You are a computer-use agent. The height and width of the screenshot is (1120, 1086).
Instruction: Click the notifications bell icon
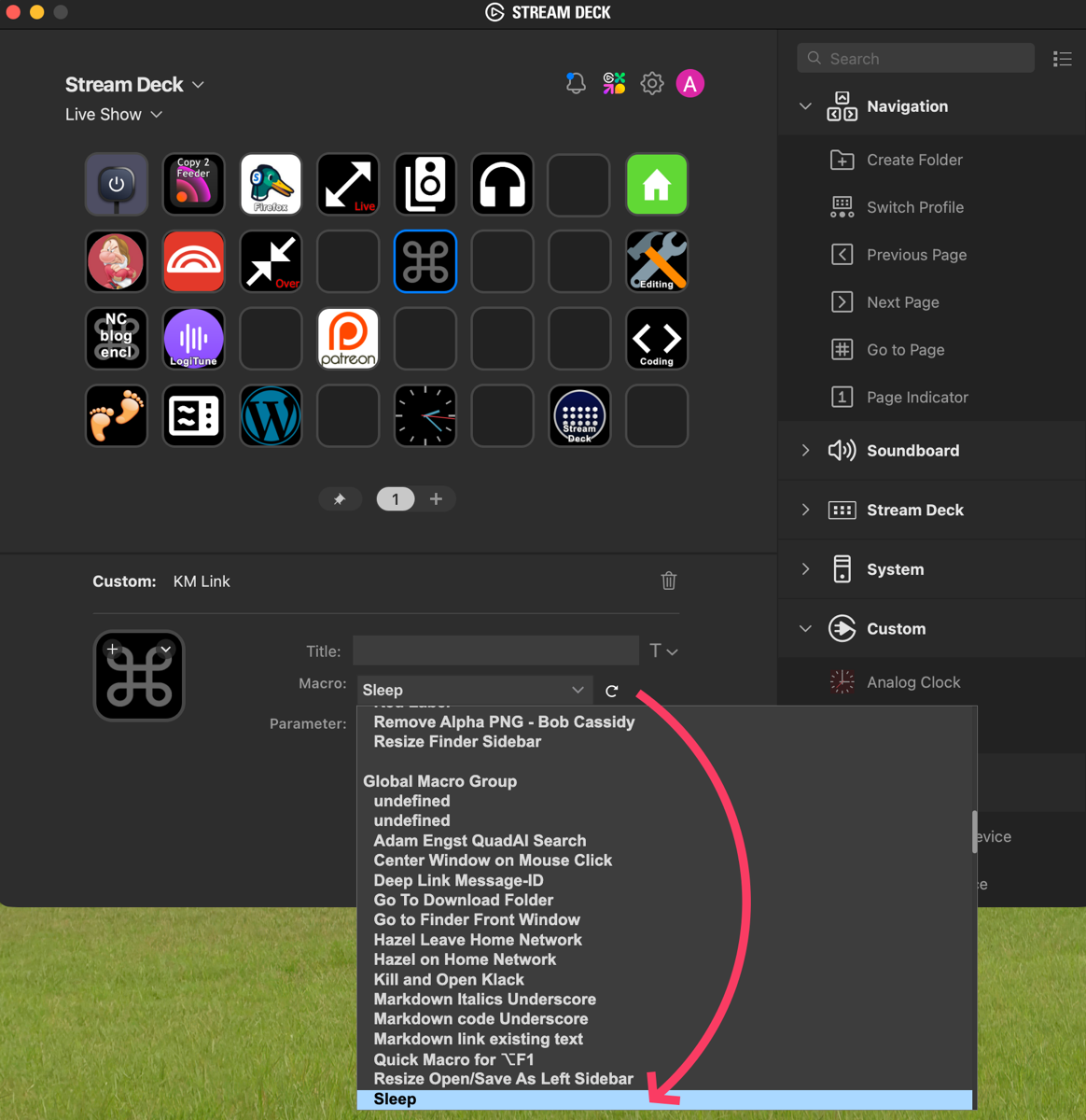click(575, 83)
